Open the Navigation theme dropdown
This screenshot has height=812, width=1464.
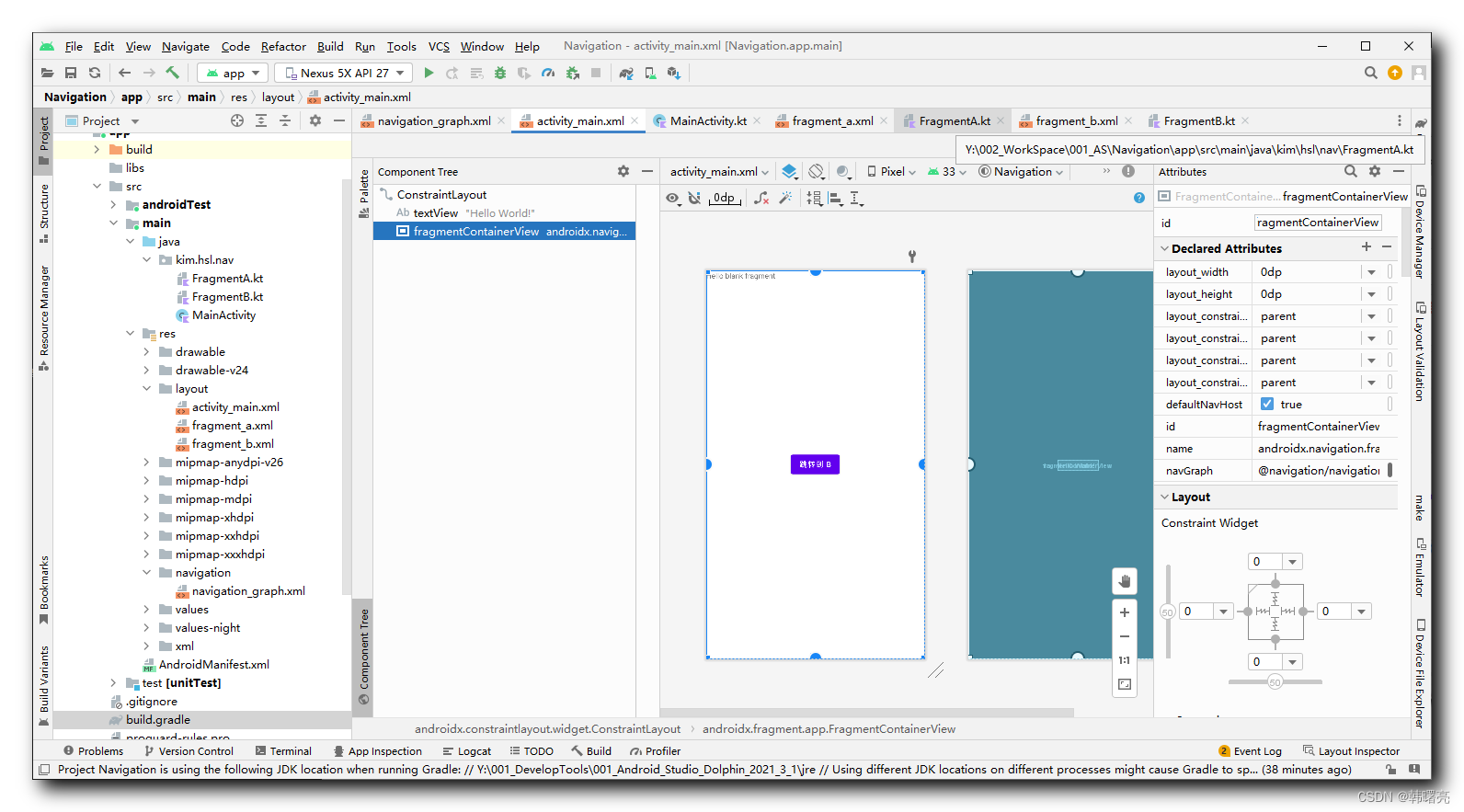[1021, 171]
